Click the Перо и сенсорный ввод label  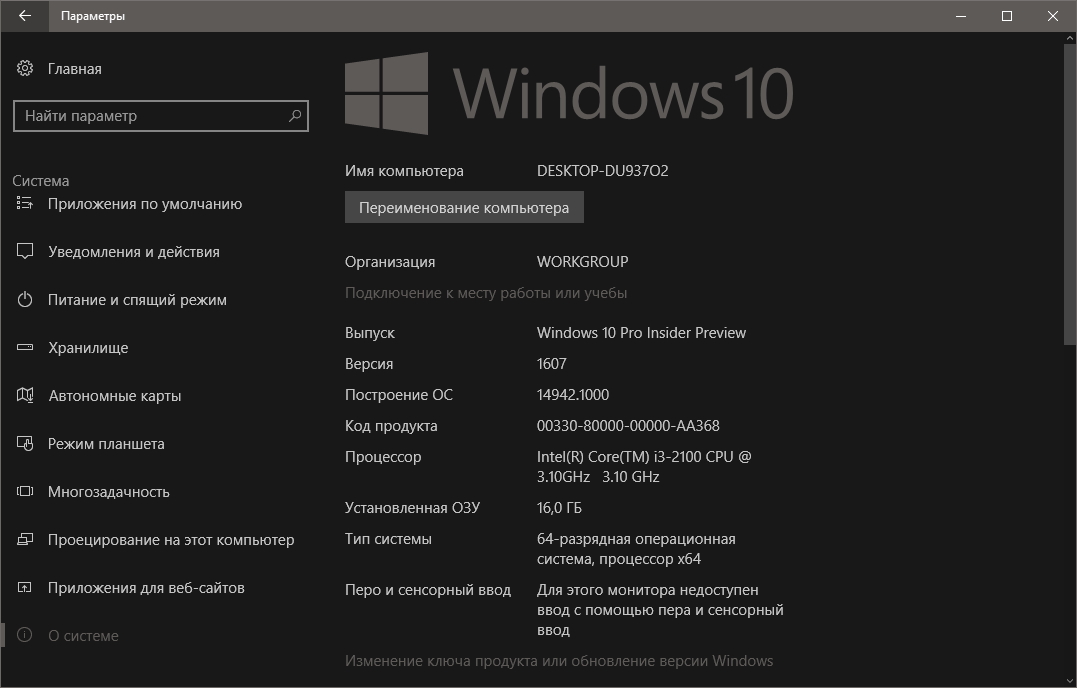427,590
